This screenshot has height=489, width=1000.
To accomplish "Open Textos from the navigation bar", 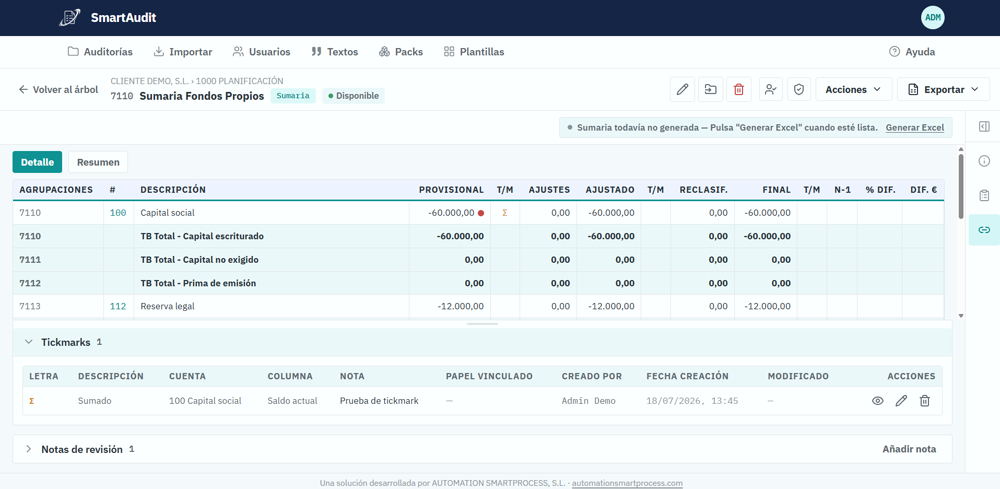I will coord(335,52).
